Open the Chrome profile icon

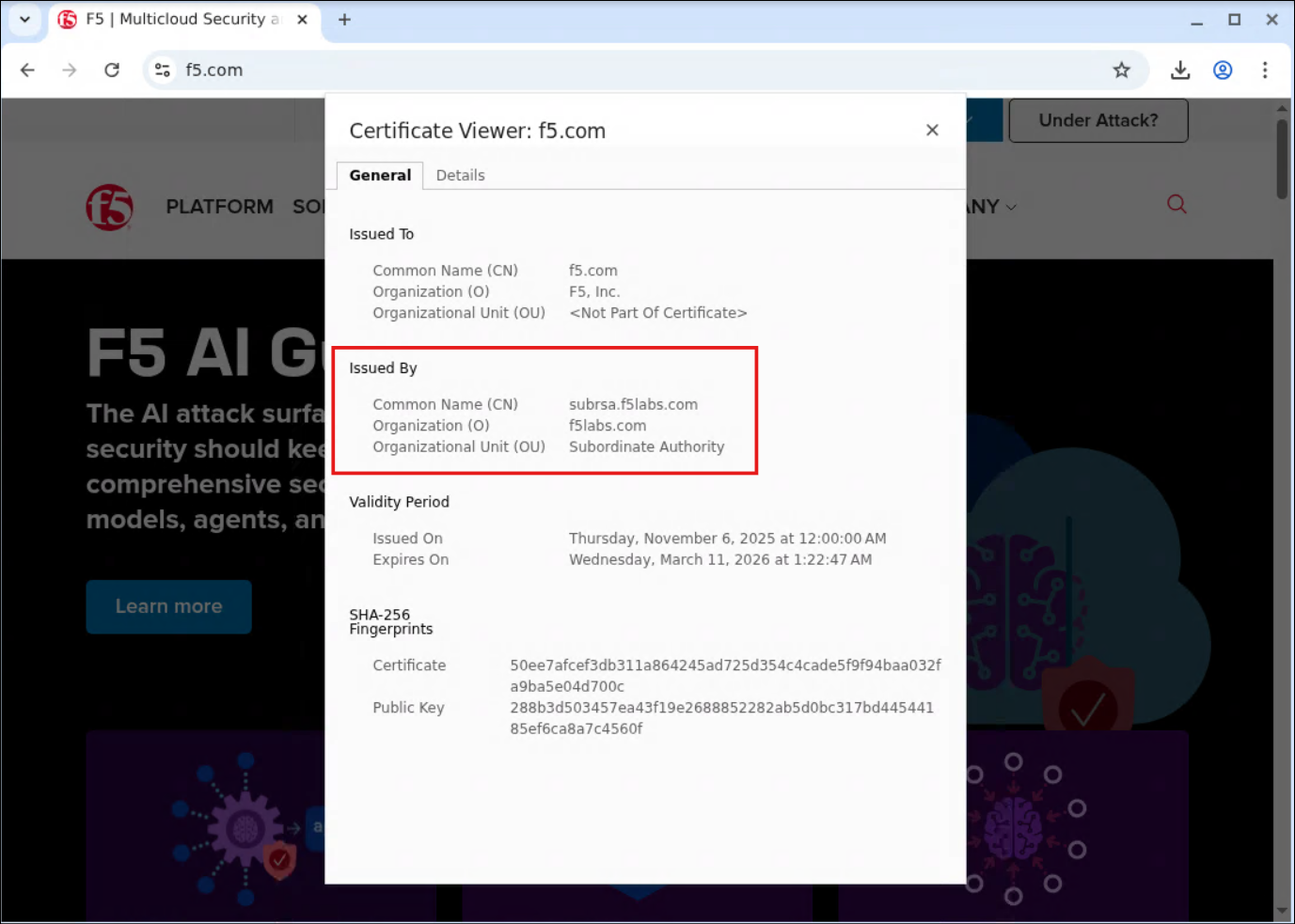pos(1223,70)
